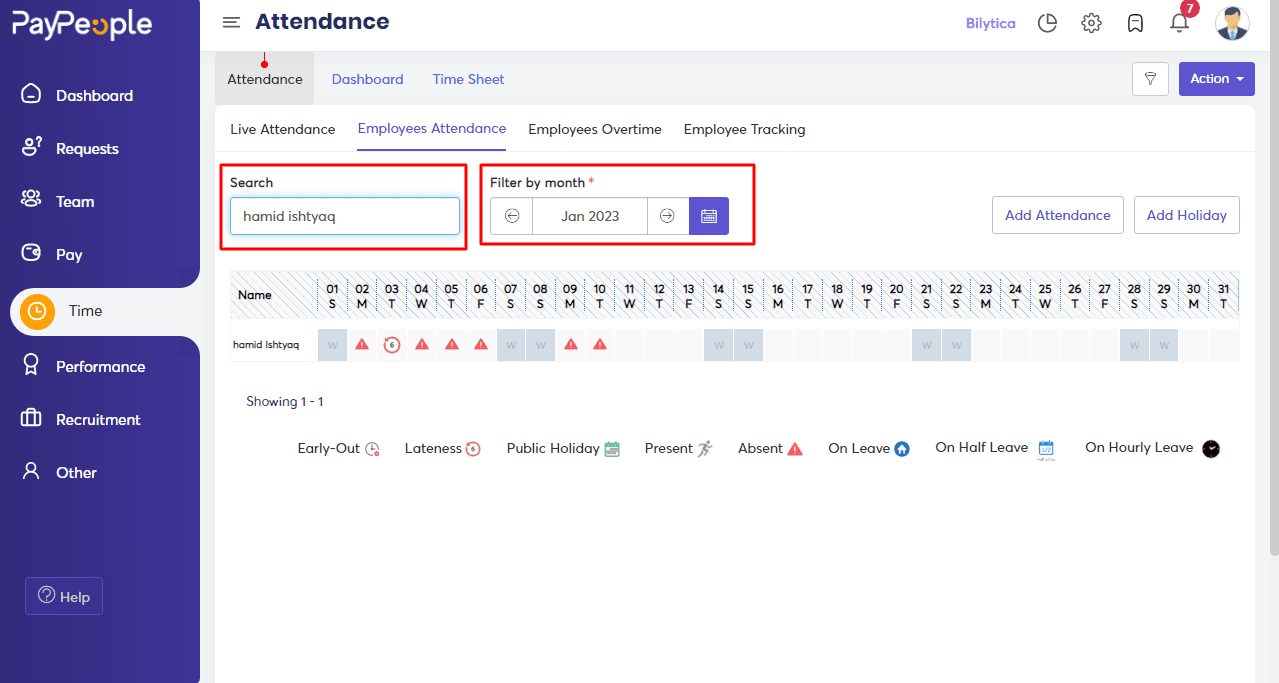Open your profile avatar menu

[x=1232, y=23]
